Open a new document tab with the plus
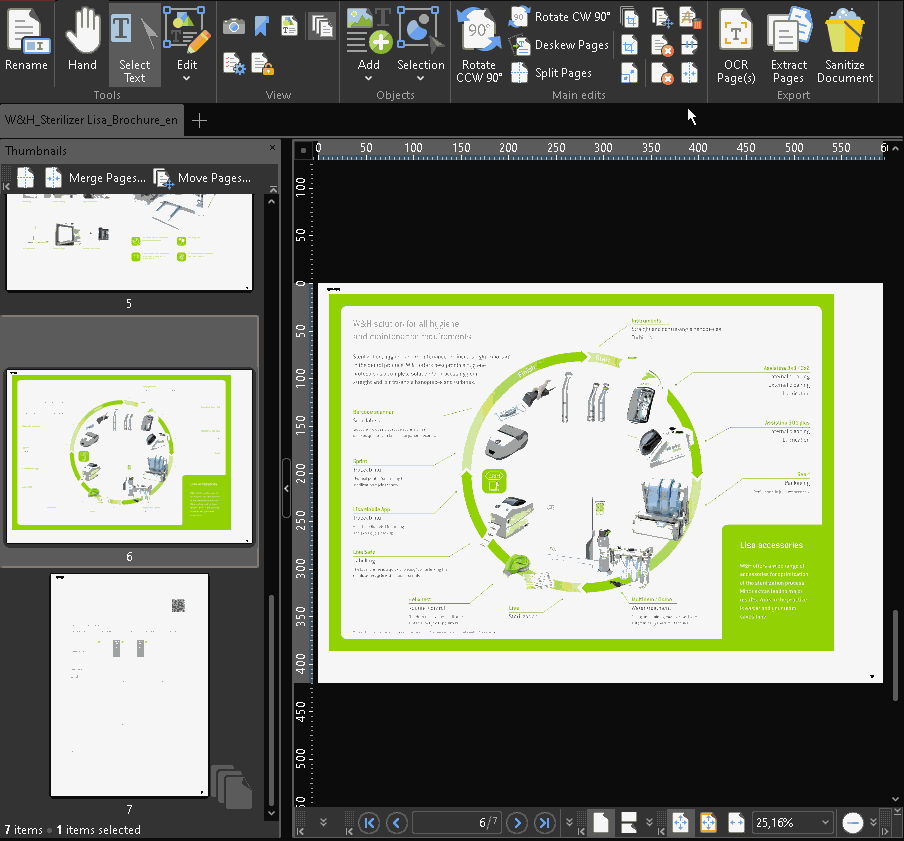Screen dimensions: 904x841 198,119
